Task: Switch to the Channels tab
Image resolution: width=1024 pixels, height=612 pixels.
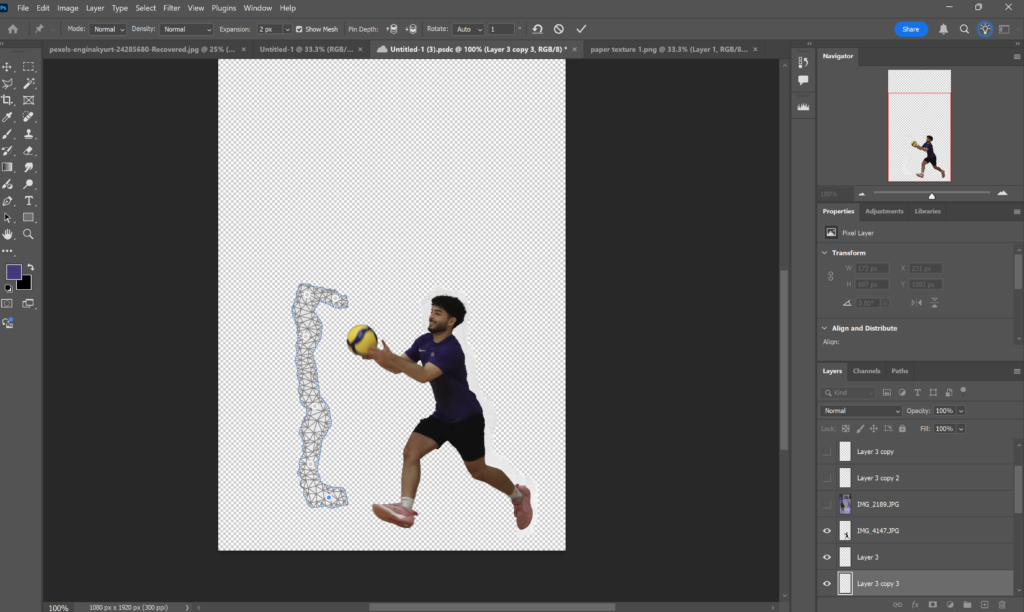Action: pyautogui.click(x=866, y=371)
